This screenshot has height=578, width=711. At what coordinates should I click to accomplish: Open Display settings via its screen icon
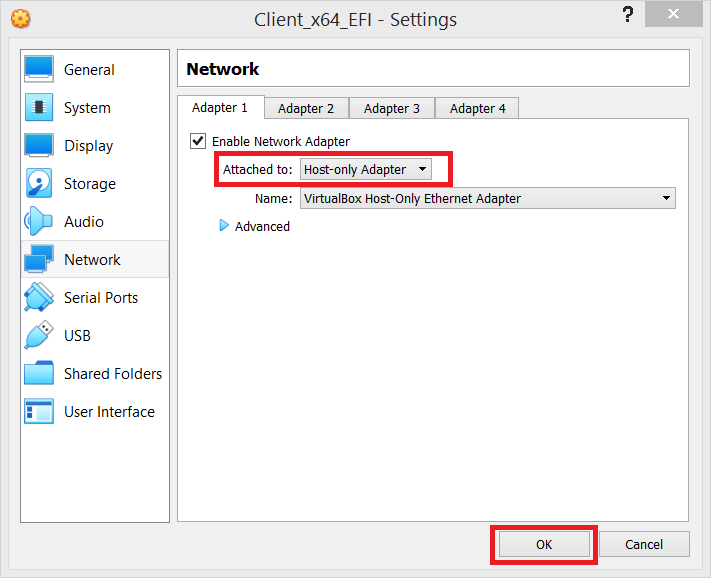[x=39, y=146]
